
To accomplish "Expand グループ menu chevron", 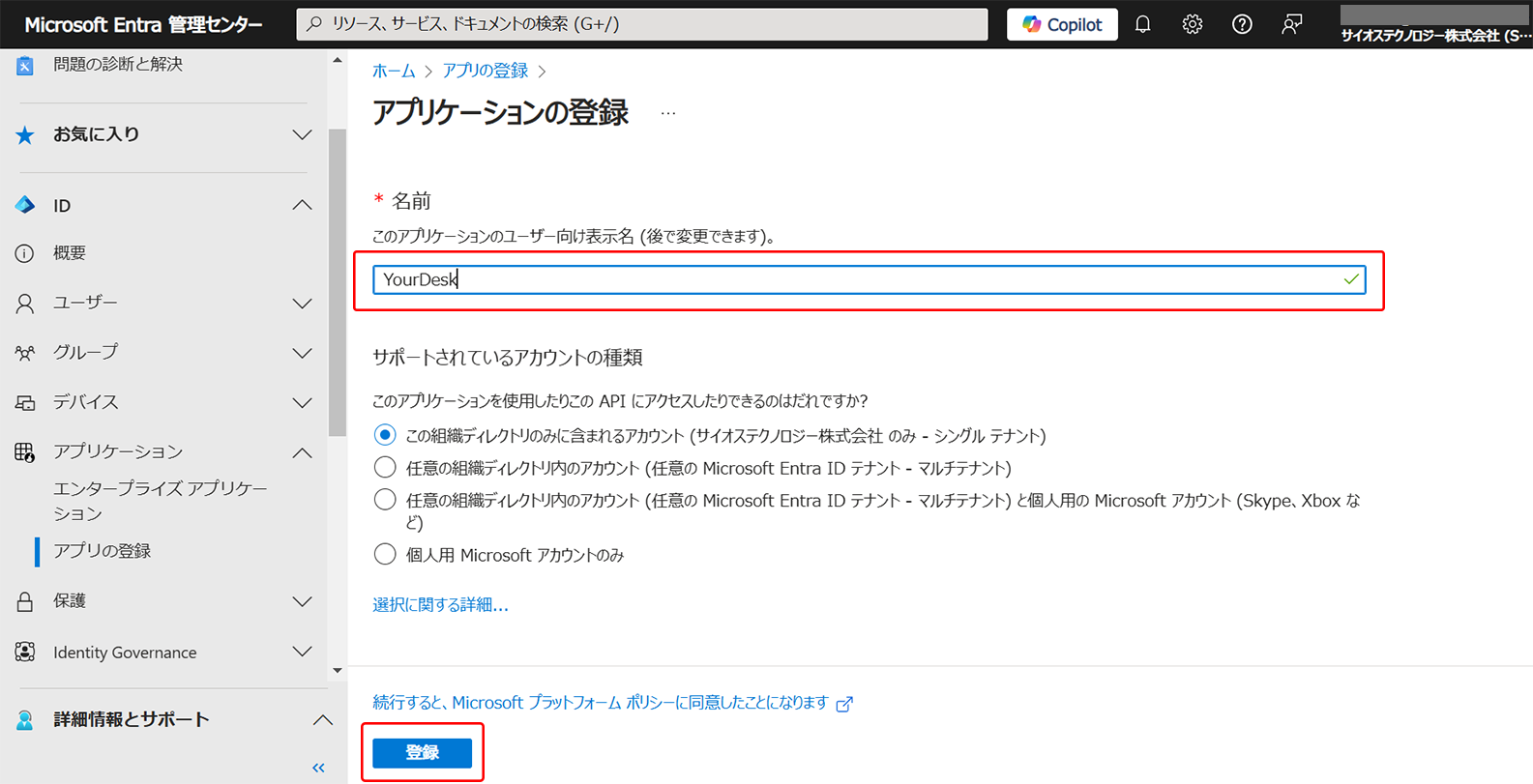I will point(302,353).
